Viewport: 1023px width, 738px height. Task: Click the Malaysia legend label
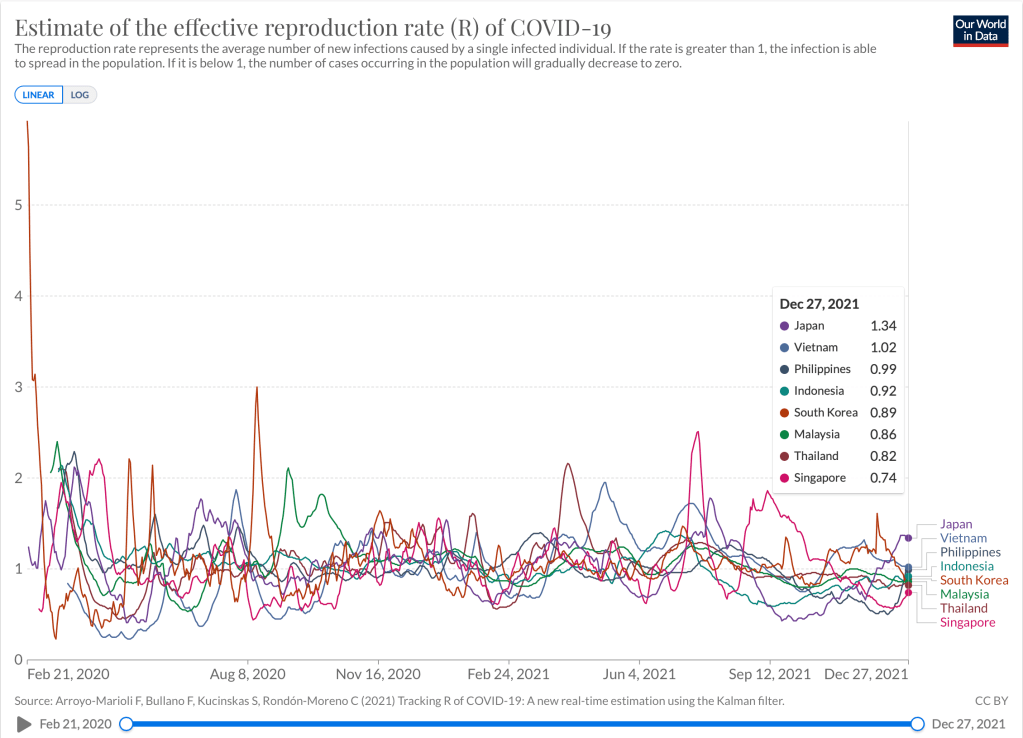[964, 594]
